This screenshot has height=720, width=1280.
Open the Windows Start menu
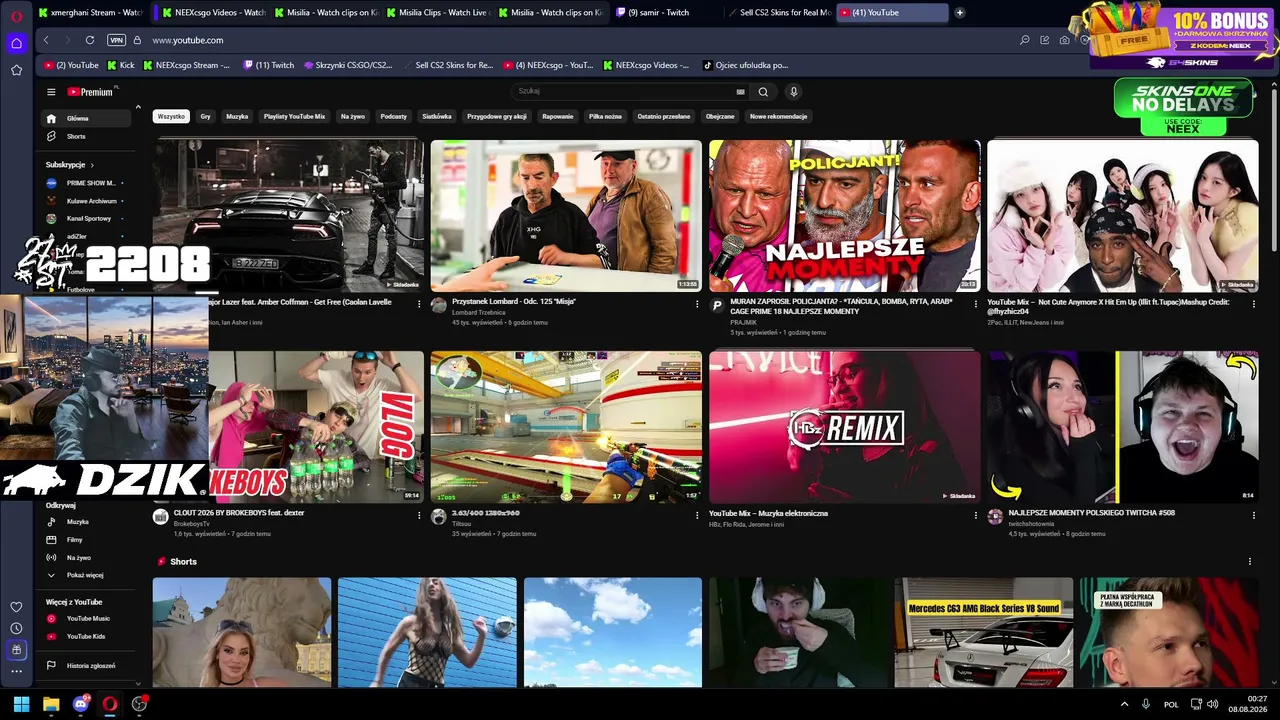(x=21, y=704)
